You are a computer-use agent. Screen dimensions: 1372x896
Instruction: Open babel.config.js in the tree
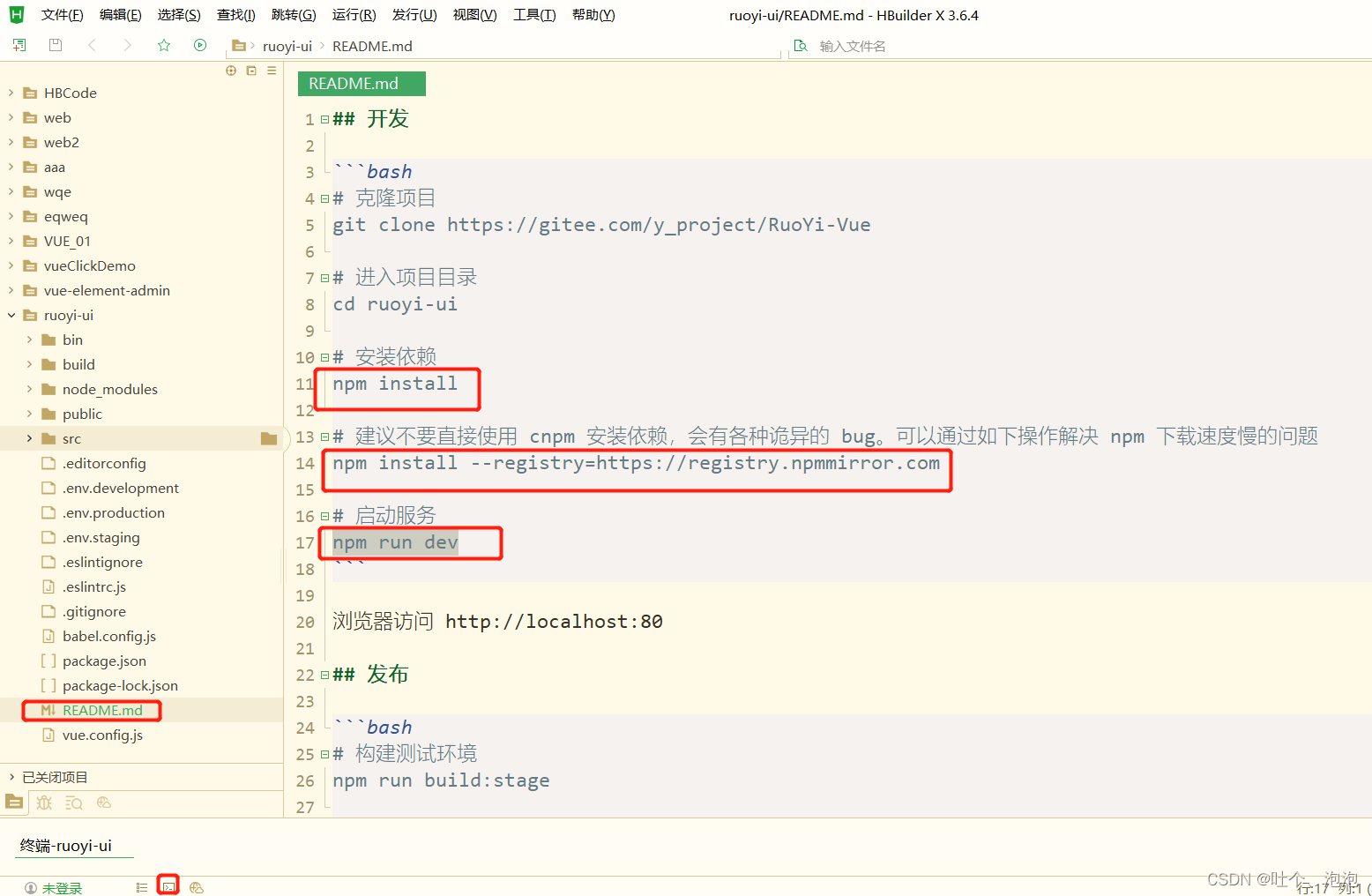click(109, 636)
